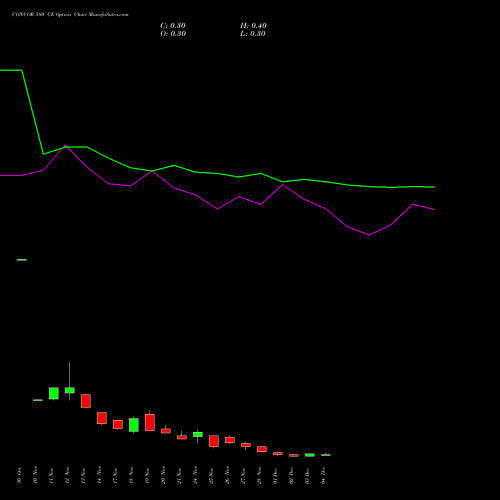Screen dimensions: 500x500
Task: Click the '02 Dec' date label
Action: [x=291, y=476]
